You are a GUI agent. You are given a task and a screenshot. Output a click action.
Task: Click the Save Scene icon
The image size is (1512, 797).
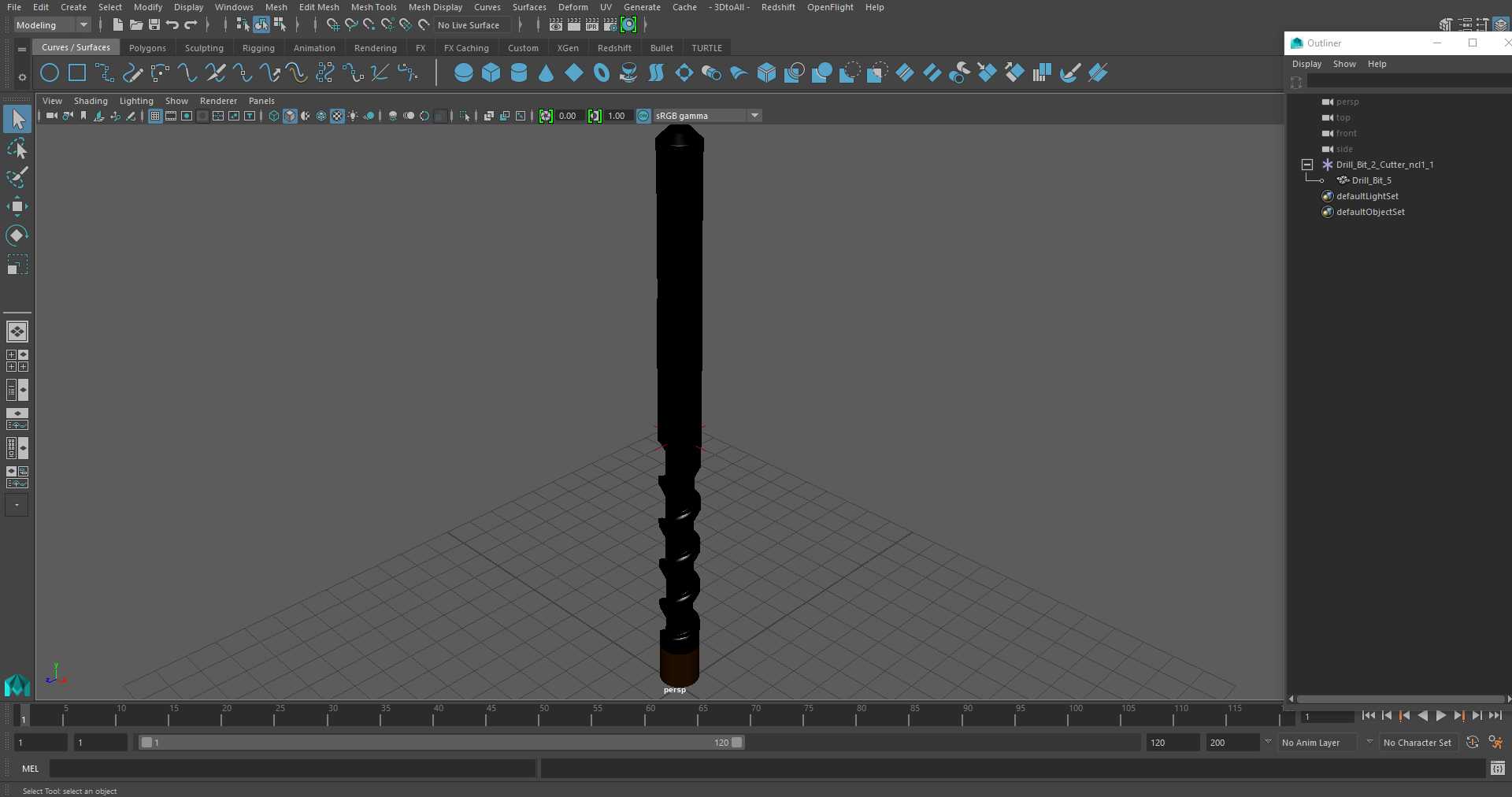coord(154,25)
